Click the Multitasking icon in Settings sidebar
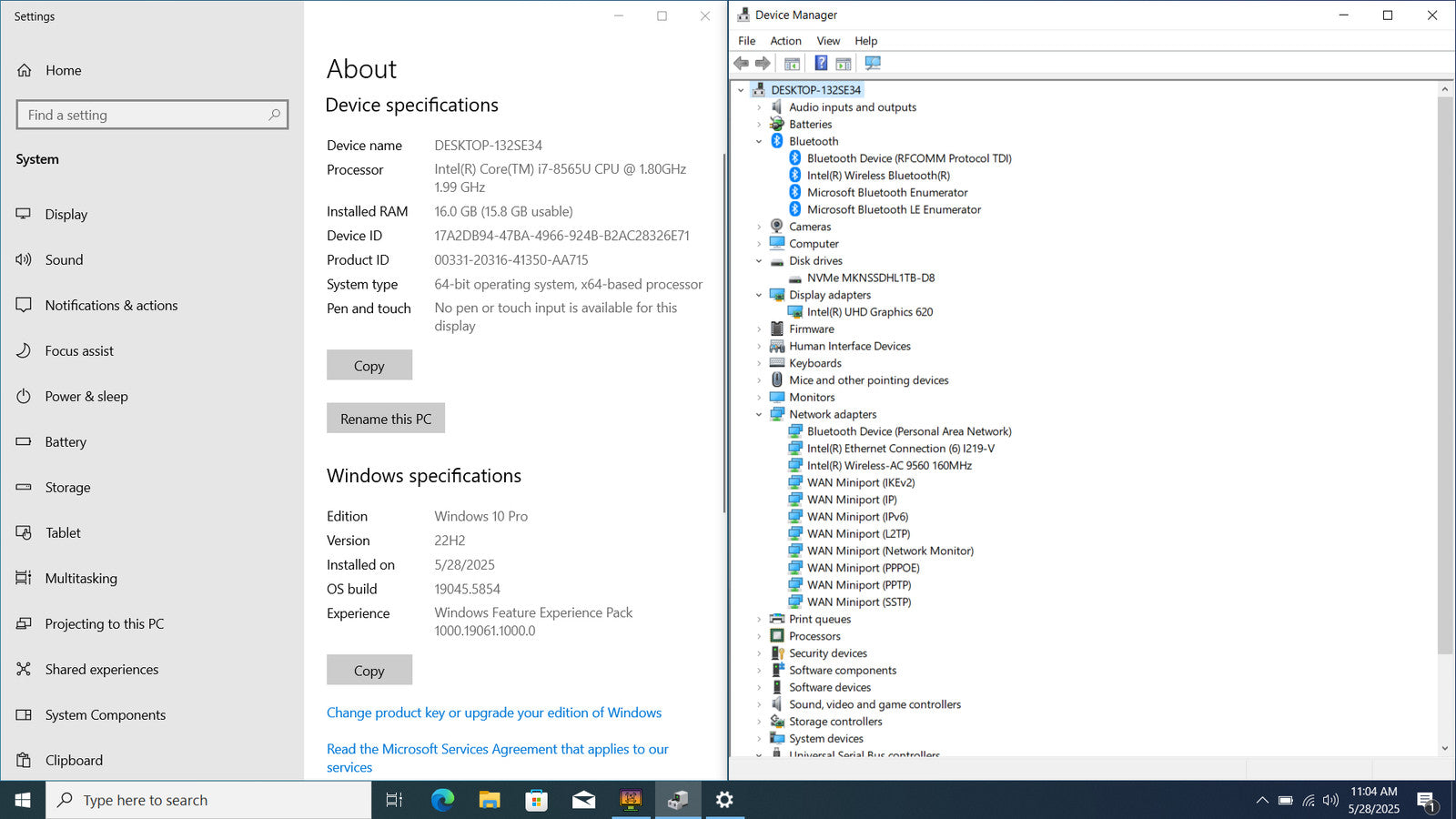This screenshot has width=1456, height=819. [24, 578]
